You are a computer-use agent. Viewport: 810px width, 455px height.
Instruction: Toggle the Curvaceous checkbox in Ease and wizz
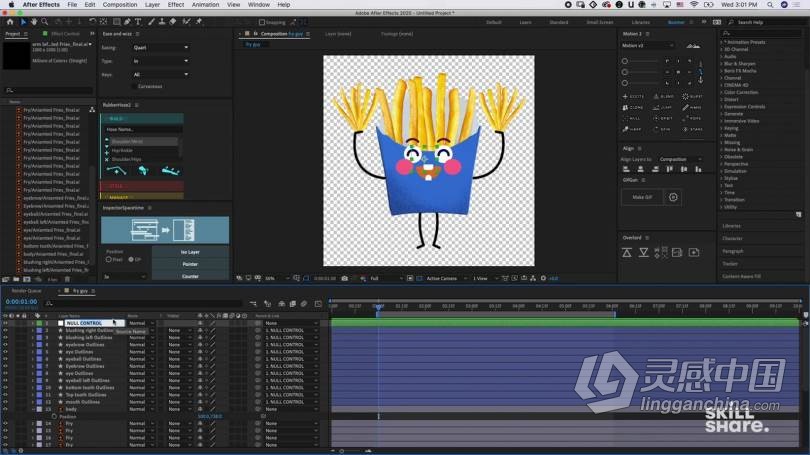[134, 87]
